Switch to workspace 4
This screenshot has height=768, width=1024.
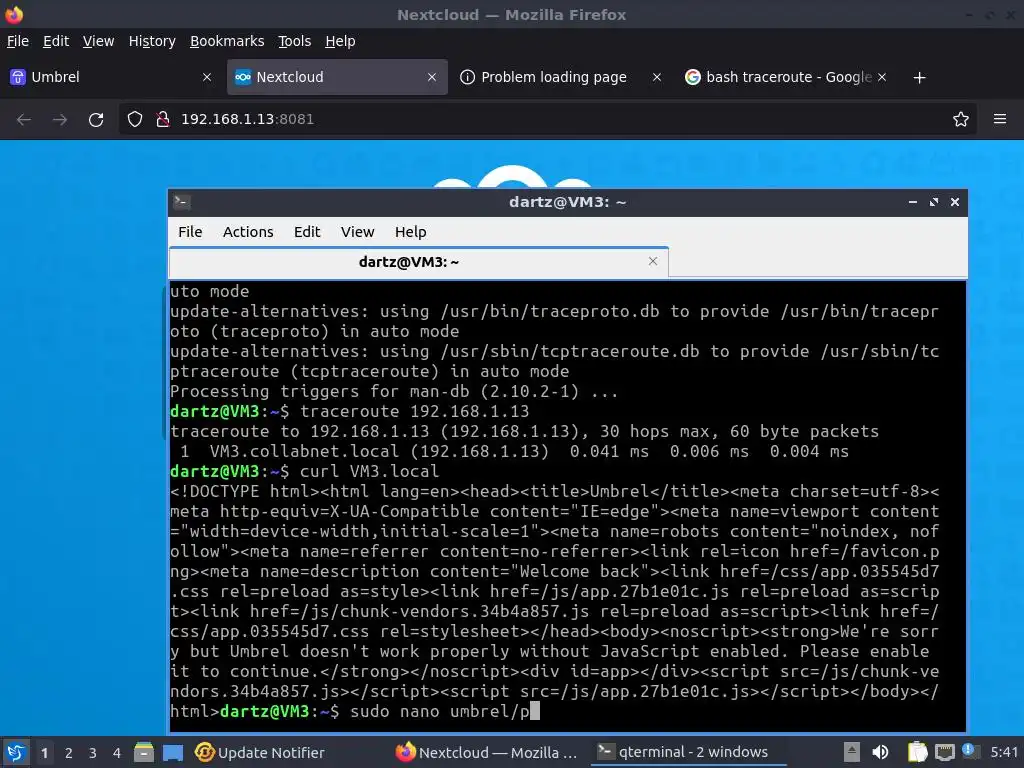[117, 753]
